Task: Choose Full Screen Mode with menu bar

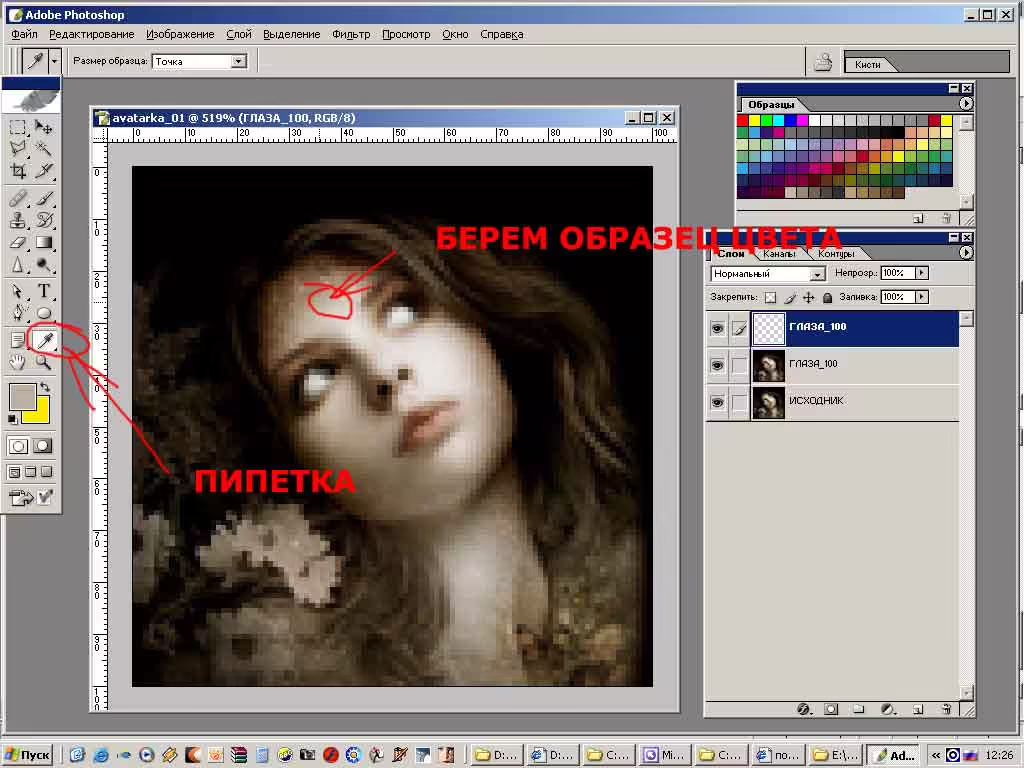Action: click(x=30, y=472)
